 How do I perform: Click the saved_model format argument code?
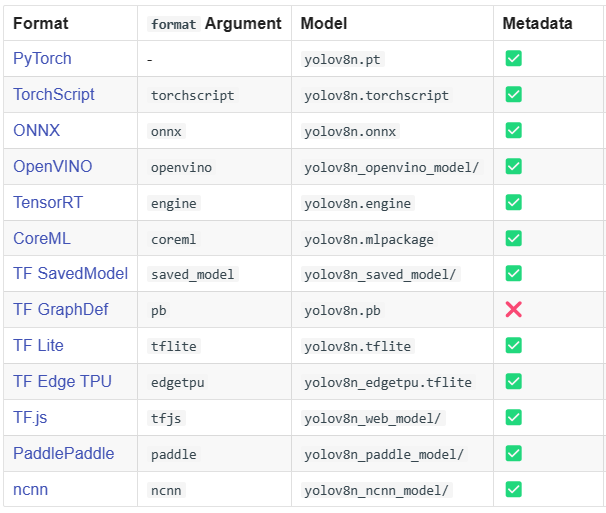point(193,274)
